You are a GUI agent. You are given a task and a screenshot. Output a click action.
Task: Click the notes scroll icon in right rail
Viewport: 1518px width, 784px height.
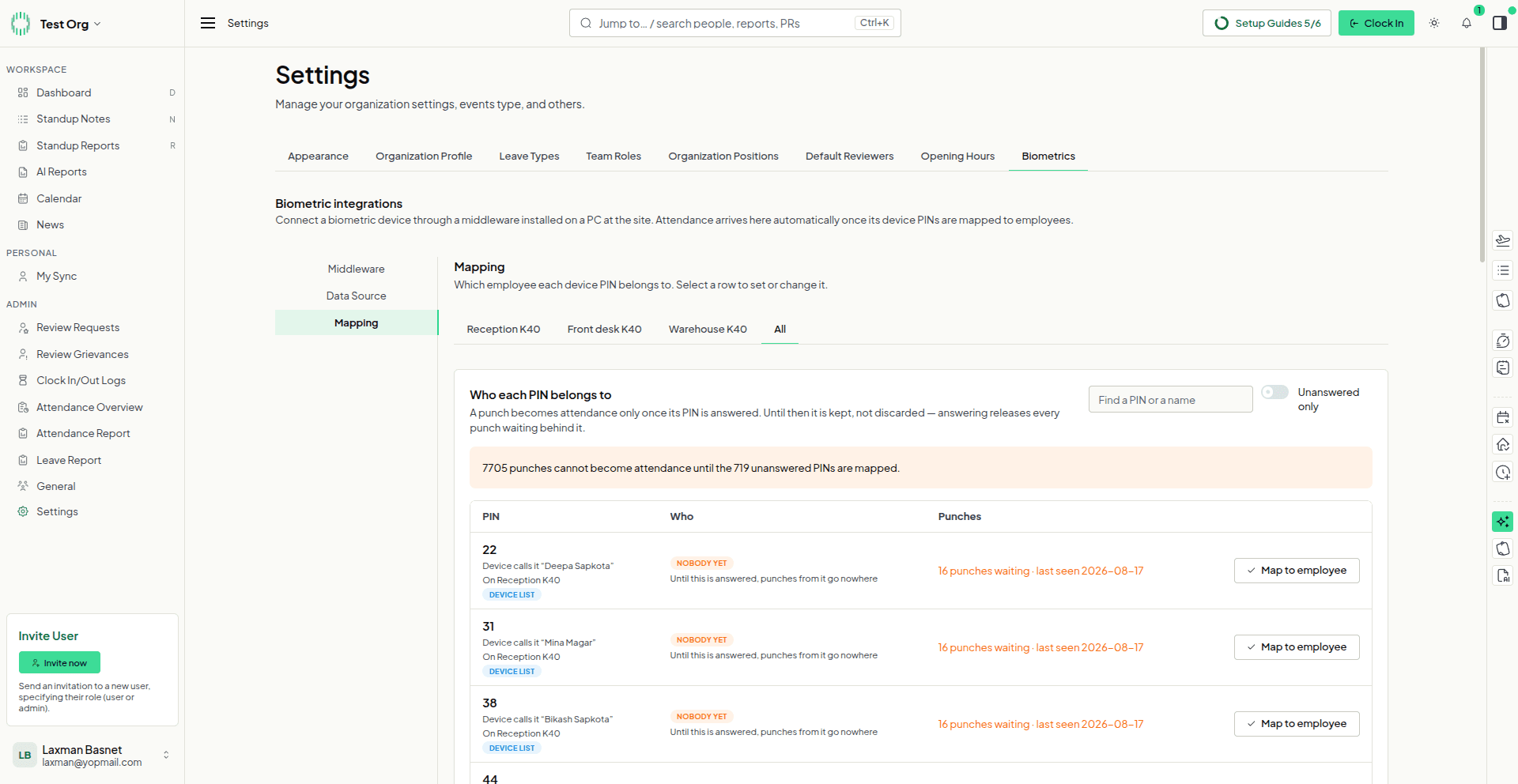(1503, 367)
